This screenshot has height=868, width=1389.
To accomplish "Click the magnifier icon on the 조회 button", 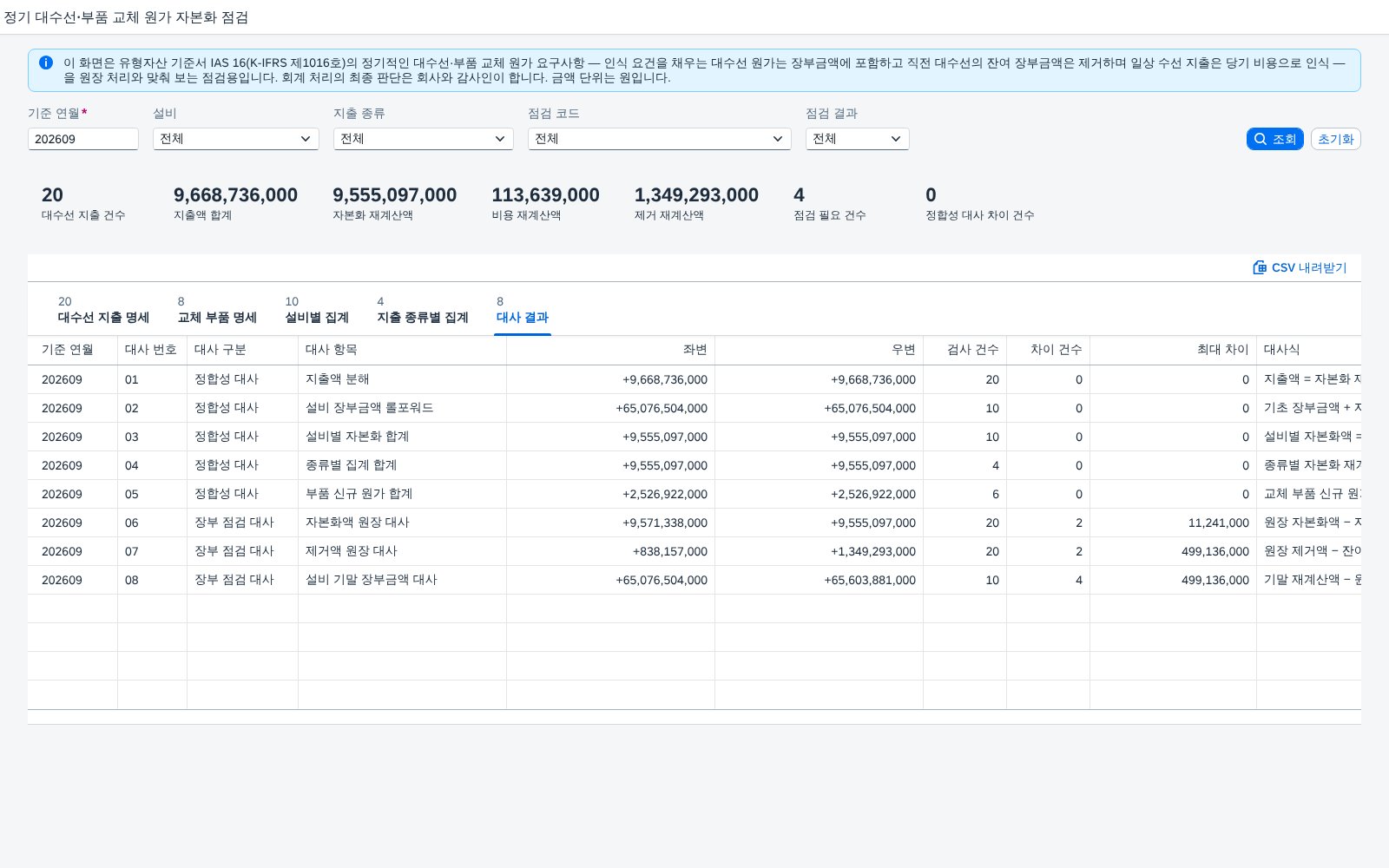I will [1261, 139].
